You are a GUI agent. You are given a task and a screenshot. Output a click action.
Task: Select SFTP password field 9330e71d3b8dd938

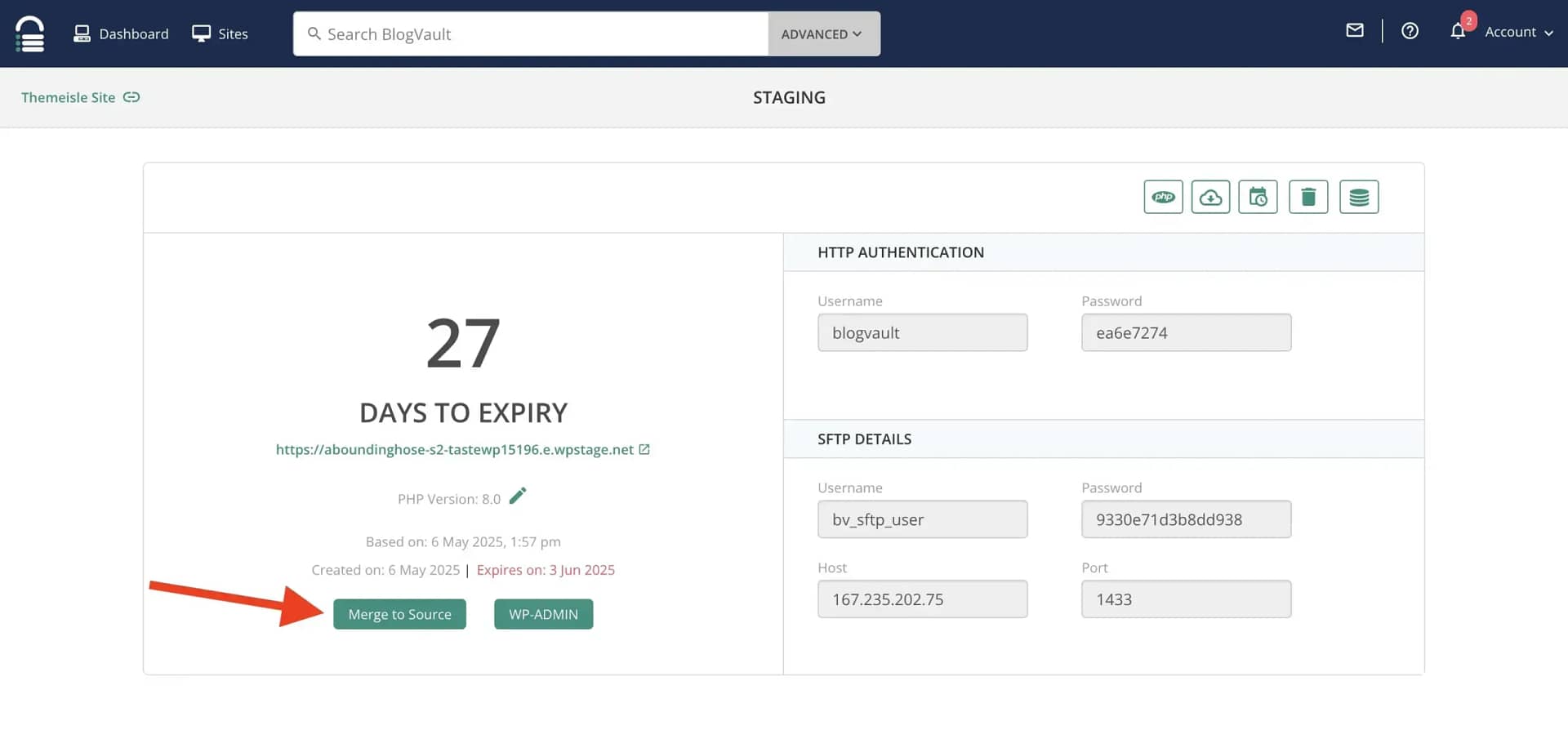[x=1186, y=519]
